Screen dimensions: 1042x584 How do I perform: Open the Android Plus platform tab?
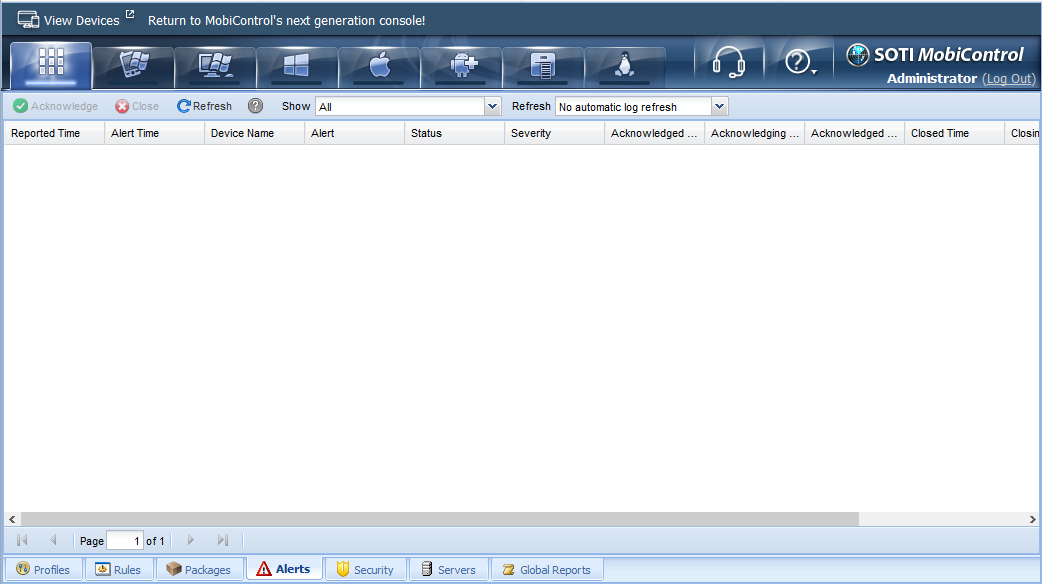[x=461, y=66]
